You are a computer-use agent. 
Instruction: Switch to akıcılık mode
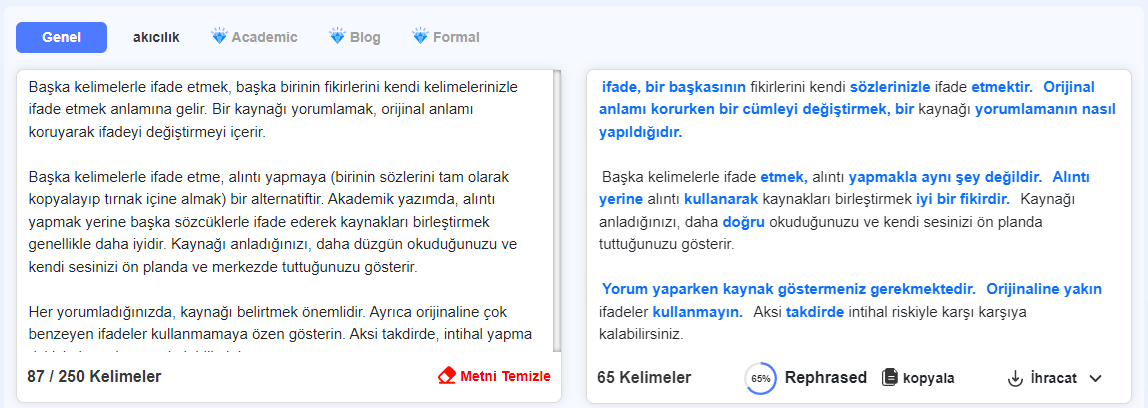[156, 37]
